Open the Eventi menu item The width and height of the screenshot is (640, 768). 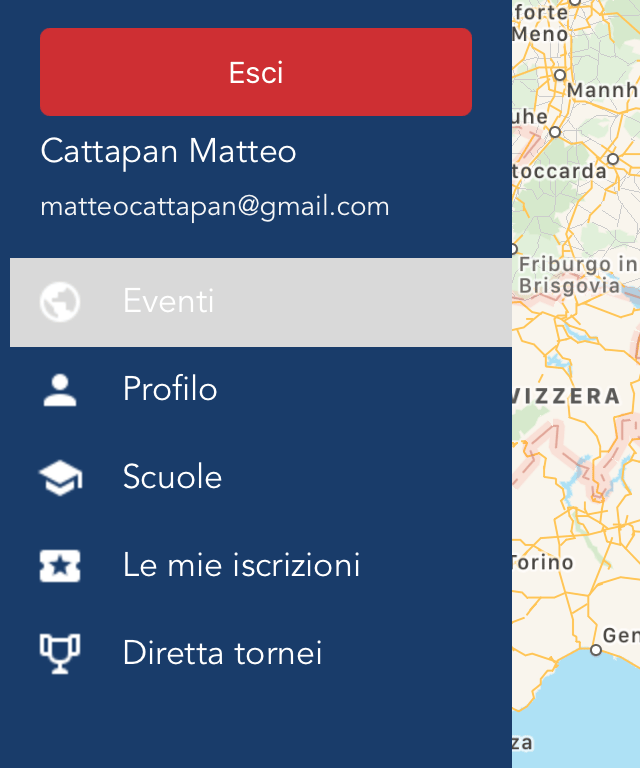261,302
